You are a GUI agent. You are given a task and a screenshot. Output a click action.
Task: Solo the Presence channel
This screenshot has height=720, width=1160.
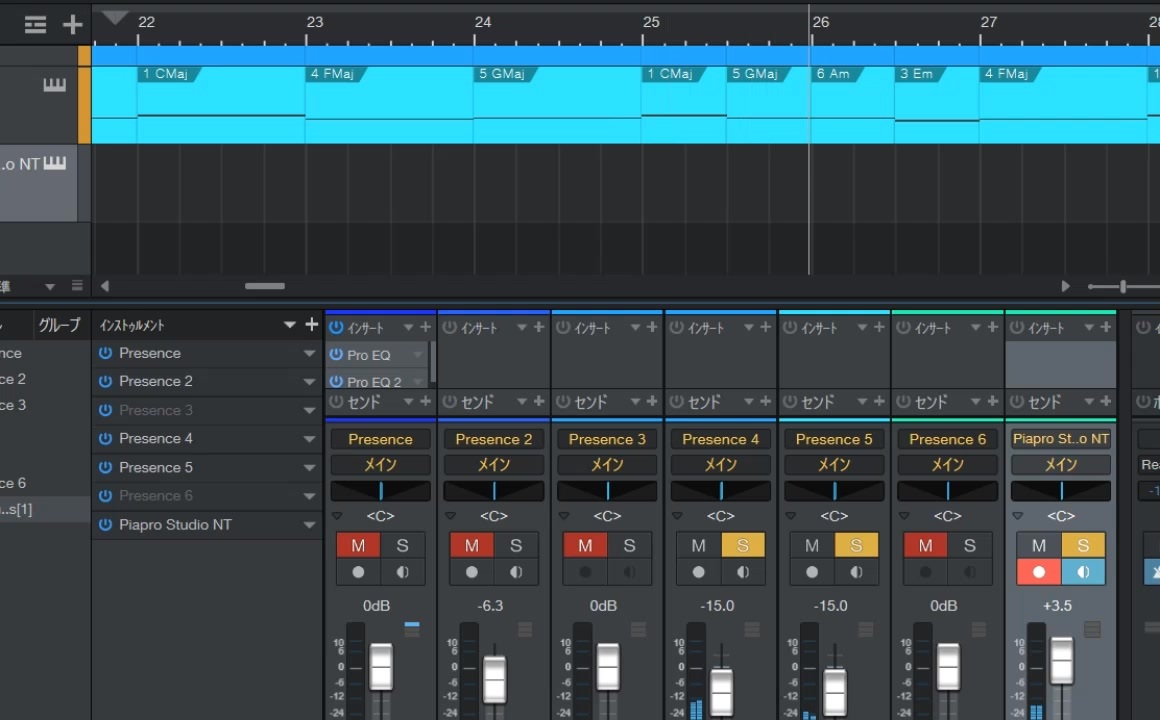pyautogui.click(x=402, y=545)
